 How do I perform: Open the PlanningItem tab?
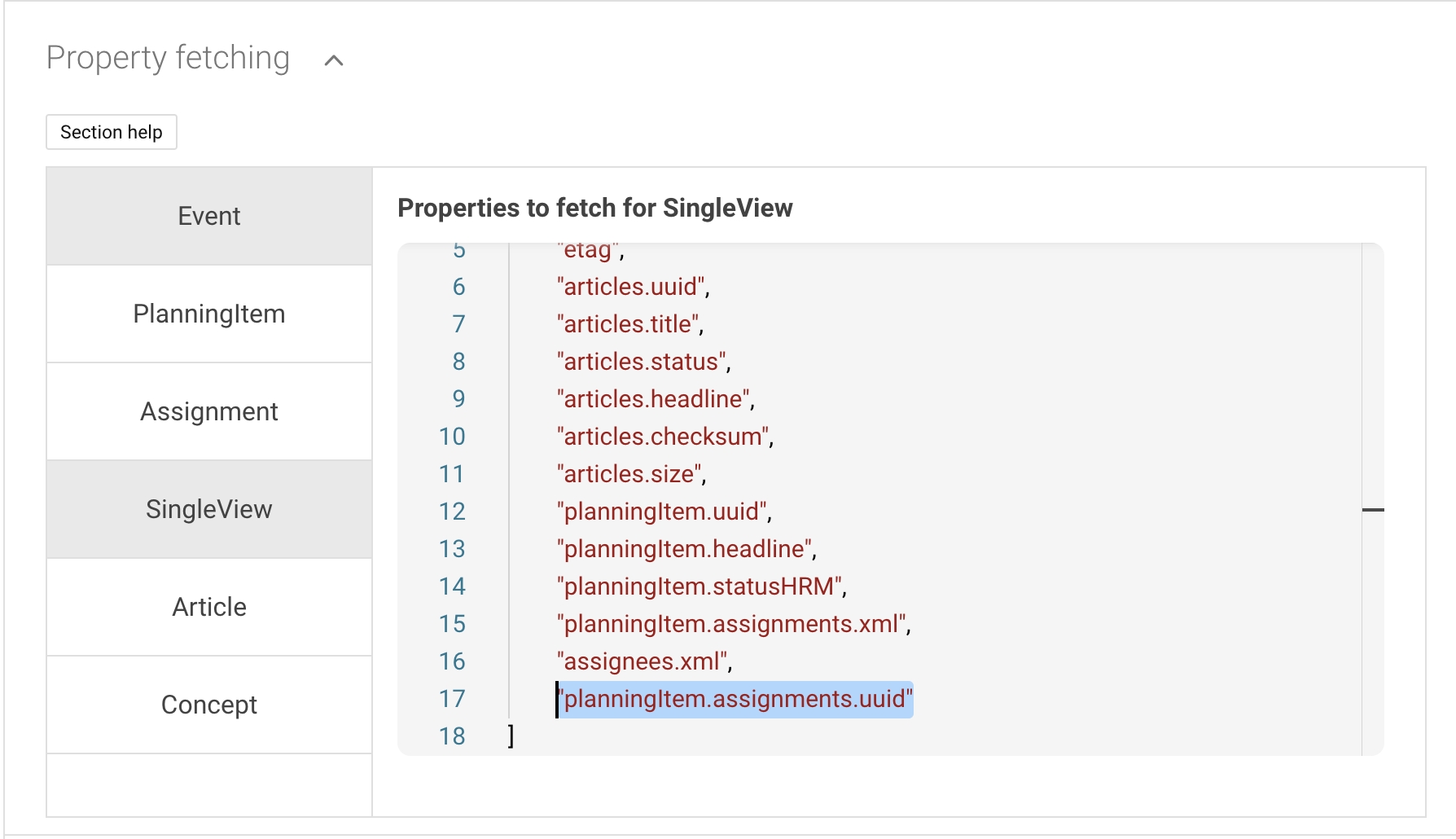click(x=209, y=314)
